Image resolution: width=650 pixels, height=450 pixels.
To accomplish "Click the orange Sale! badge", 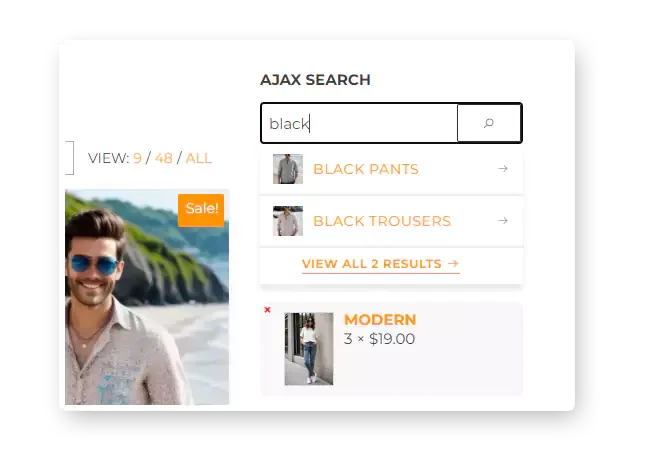I will point(201,210).
